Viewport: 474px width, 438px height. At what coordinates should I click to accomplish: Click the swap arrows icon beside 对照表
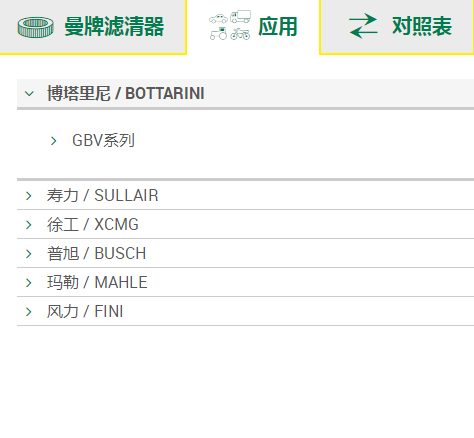pyautogui.click(x=363, y=26)
